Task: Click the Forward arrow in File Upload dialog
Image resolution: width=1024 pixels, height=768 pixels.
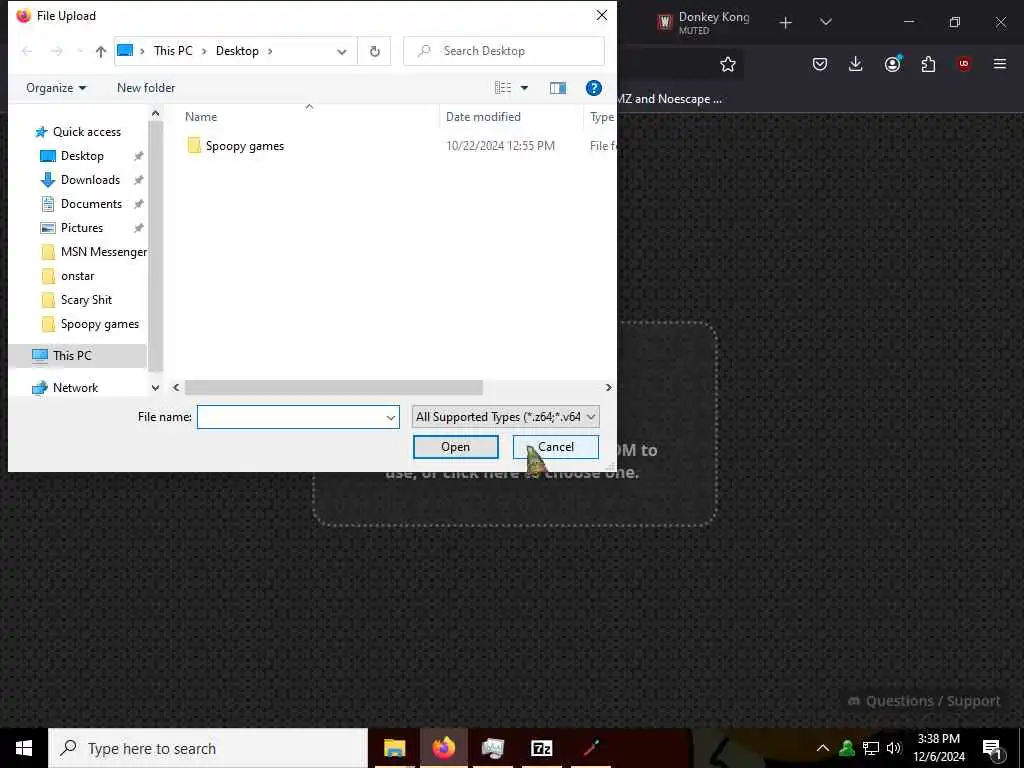Action: point(57,51)
